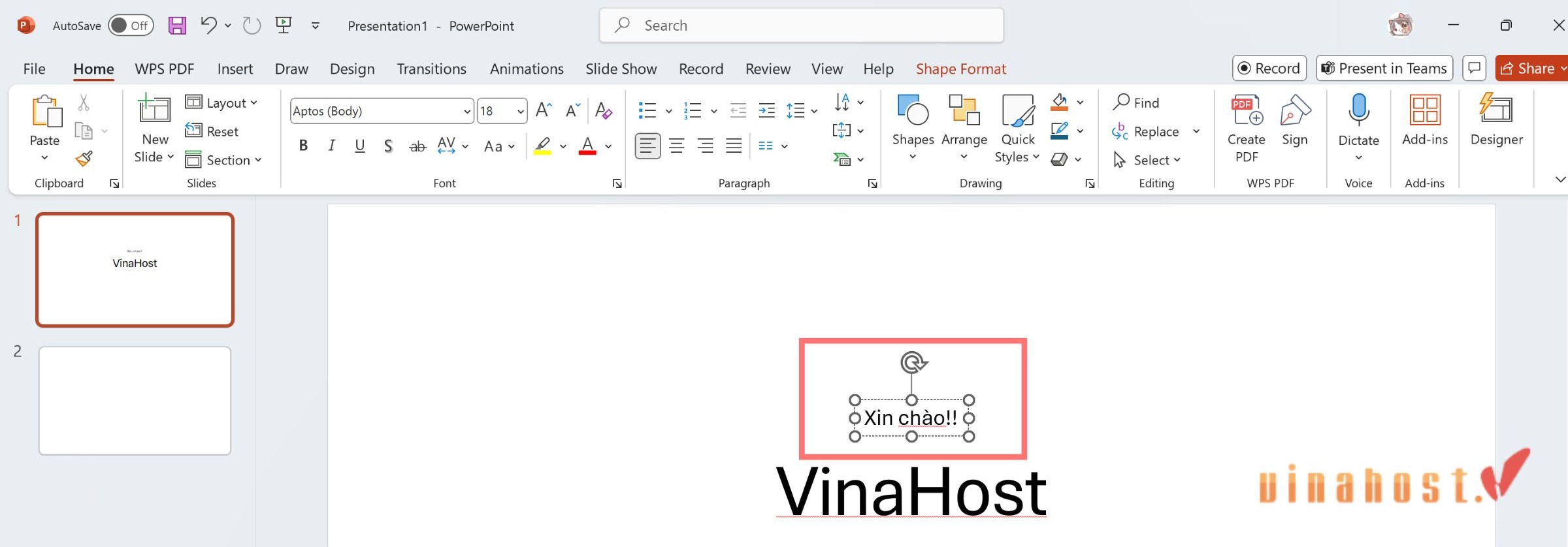Open the font name dropdown
The width and height of the screenshot is (1568, 547).
pos(467,112)
